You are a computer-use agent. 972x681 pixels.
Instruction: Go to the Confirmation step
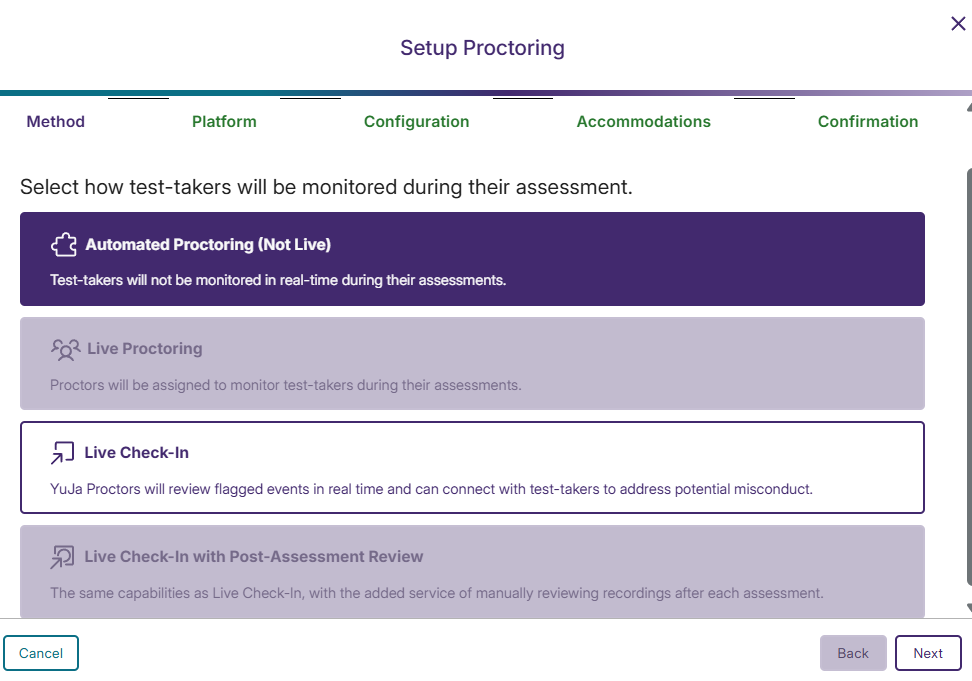coord(868,121)
